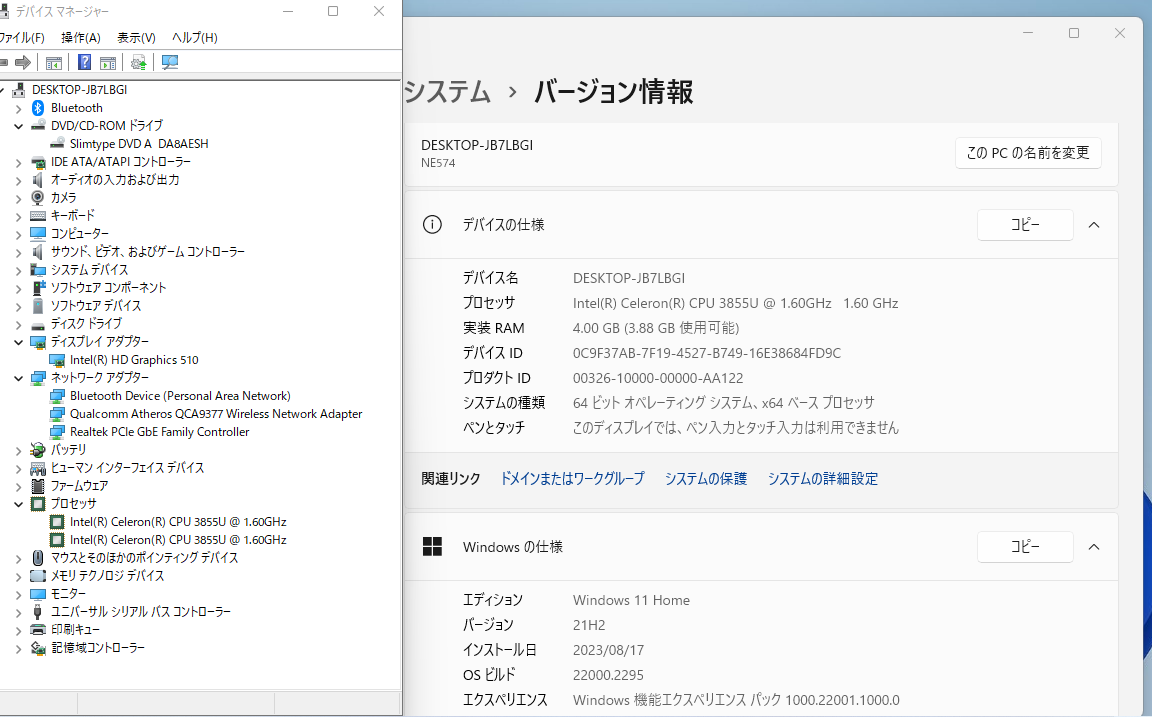The image size is (1152, 717).
Task: Click the printer queue (印刷キュー) icon
Action: 38,630
